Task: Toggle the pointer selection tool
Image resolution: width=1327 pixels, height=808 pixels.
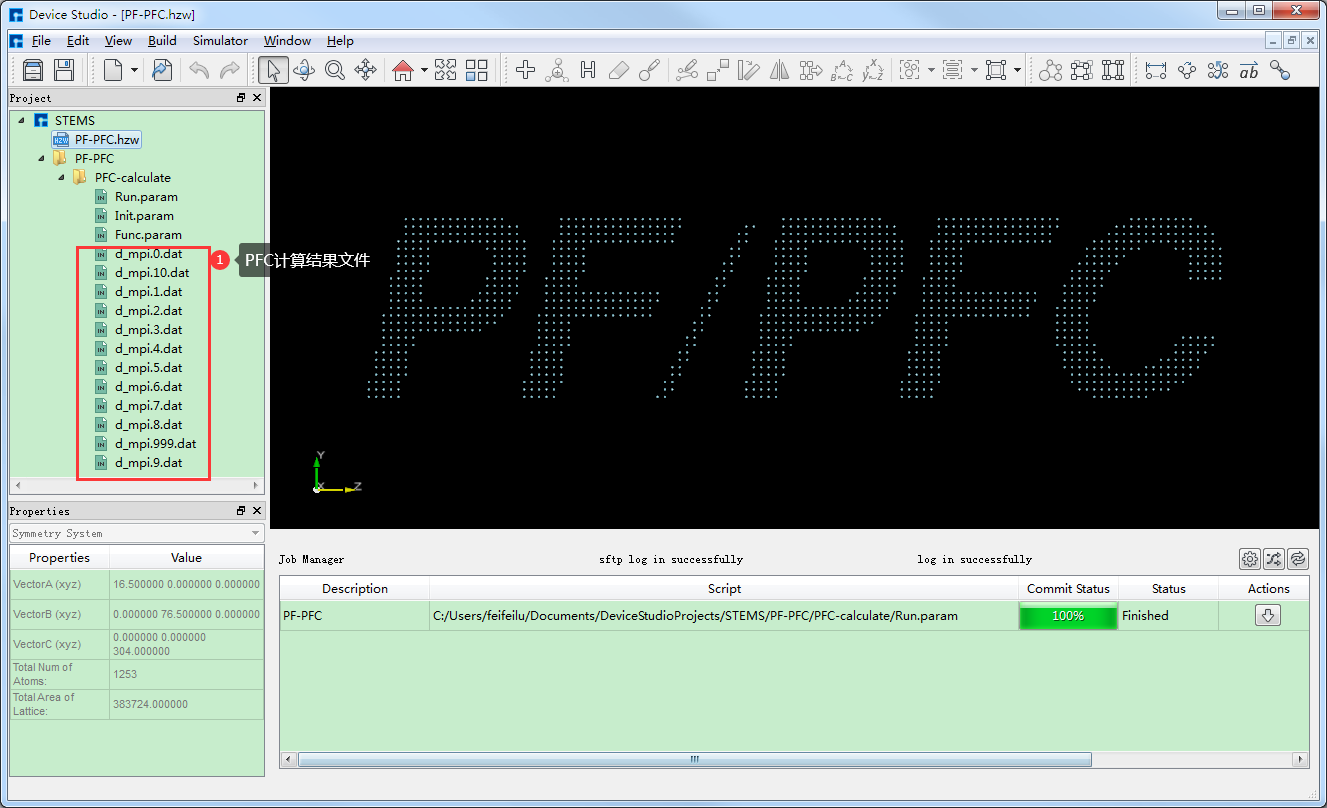Action: click(x=271, y=70)
